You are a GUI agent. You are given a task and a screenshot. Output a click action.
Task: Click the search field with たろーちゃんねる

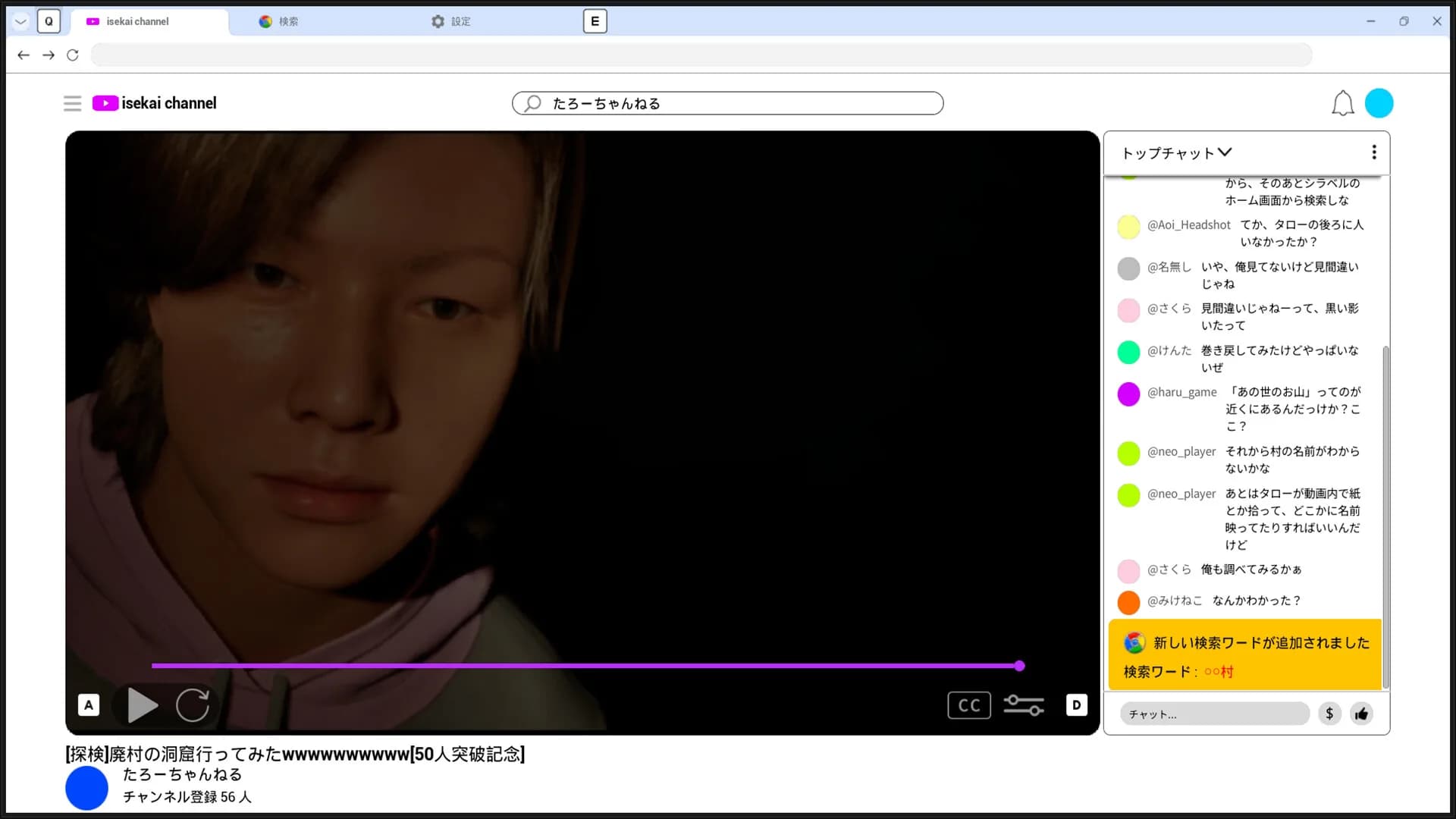point(727,103)
